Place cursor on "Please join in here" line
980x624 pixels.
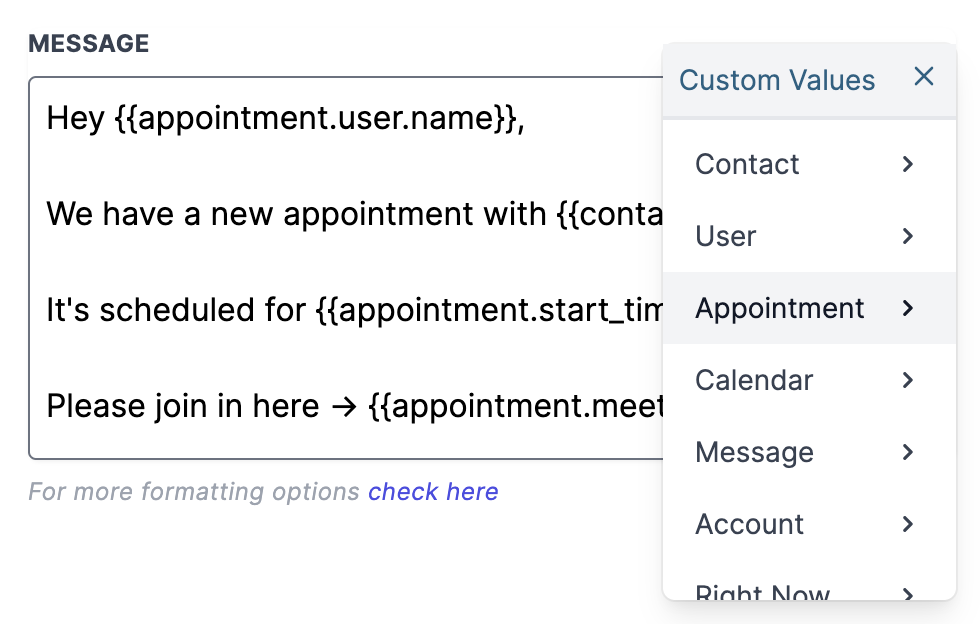click(183, 406)
